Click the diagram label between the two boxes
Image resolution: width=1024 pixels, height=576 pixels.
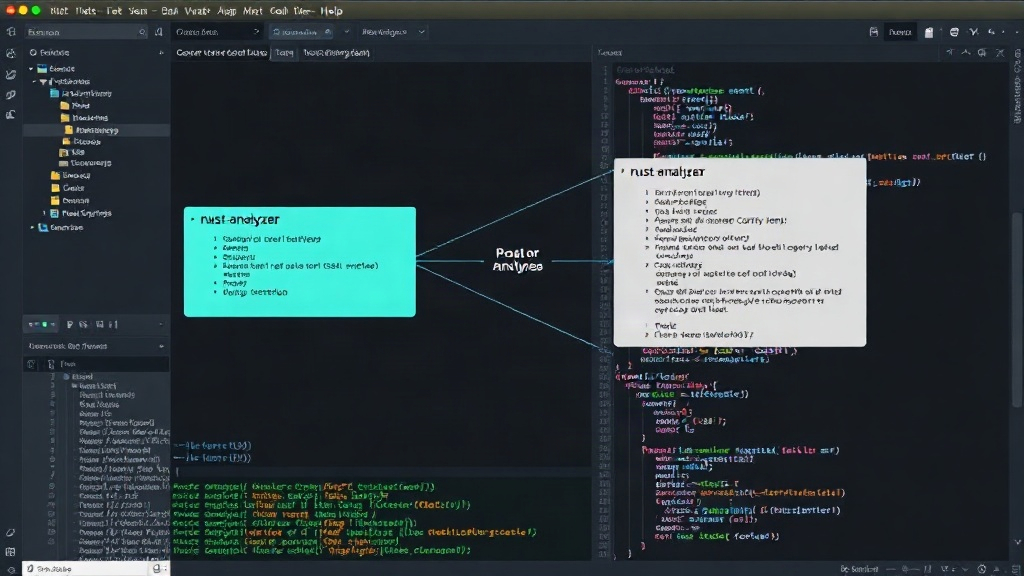(x=517, y=259)
